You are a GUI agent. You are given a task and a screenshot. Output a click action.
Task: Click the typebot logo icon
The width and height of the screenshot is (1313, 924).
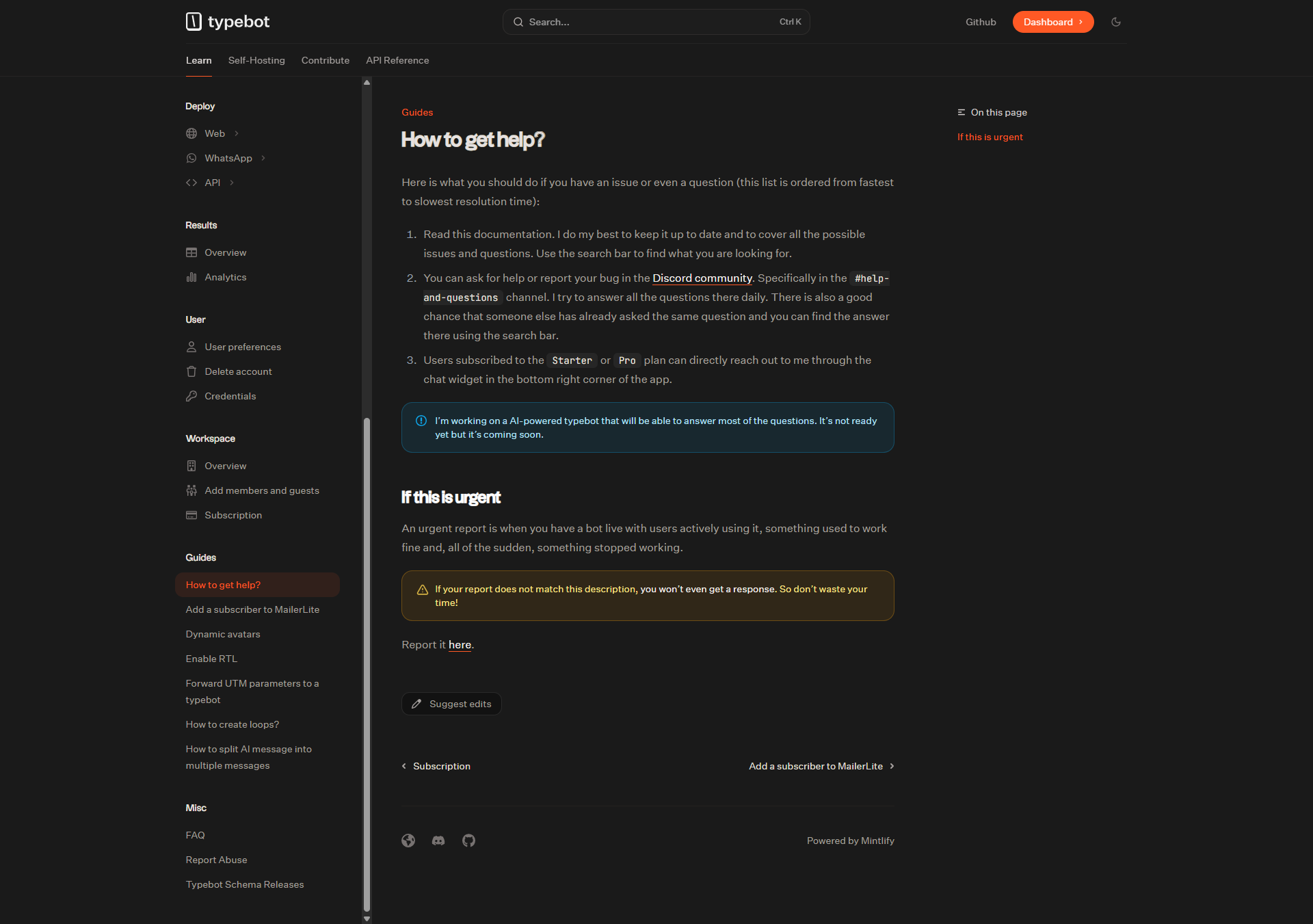(x=194, y=22)
